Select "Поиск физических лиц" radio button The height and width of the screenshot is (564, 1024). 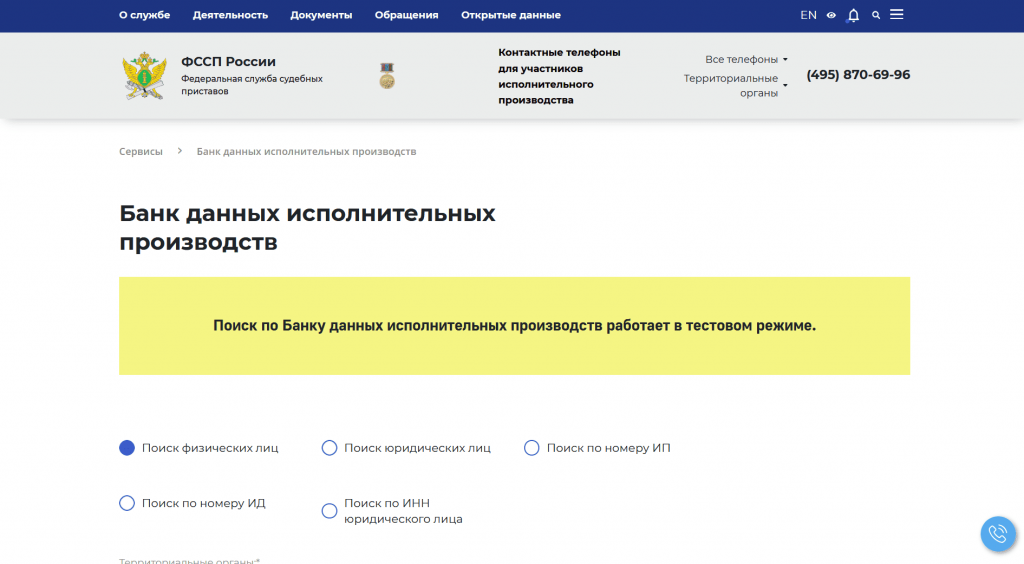[x=127, y=448]
